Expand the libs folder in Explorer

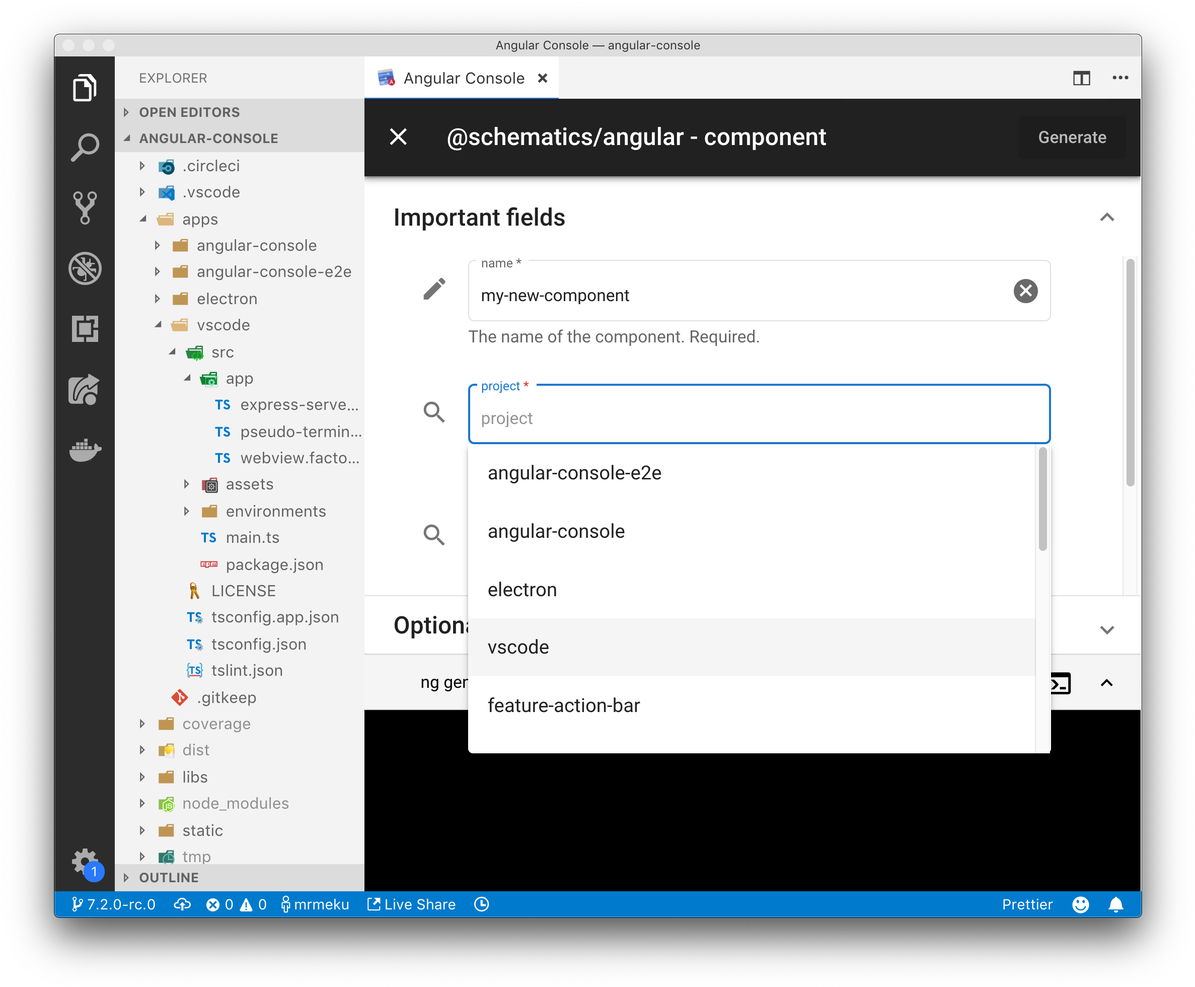pos(195,777)
